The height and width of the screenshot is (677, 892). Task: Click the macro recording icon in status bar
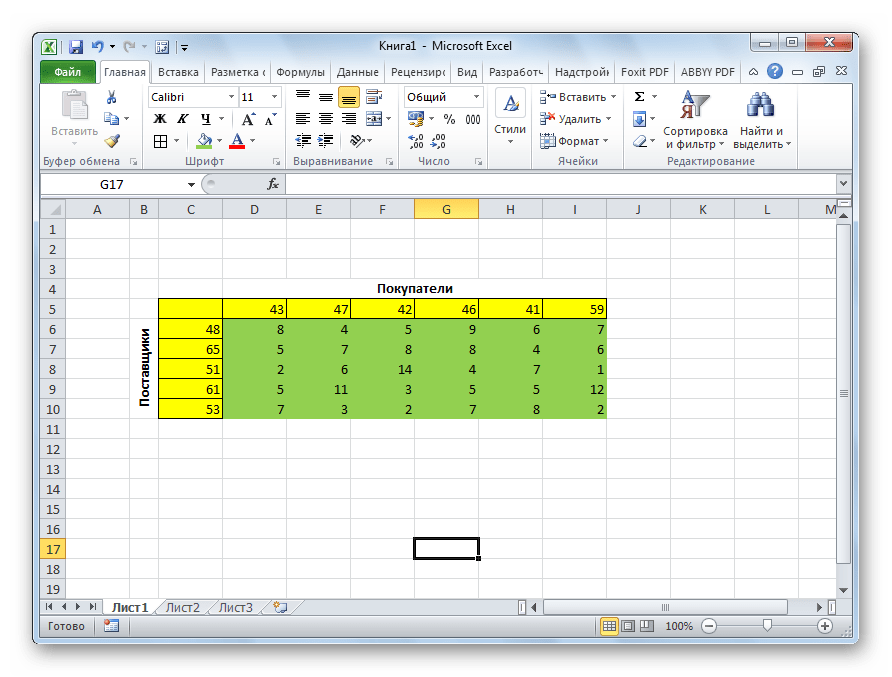point(112,626)
